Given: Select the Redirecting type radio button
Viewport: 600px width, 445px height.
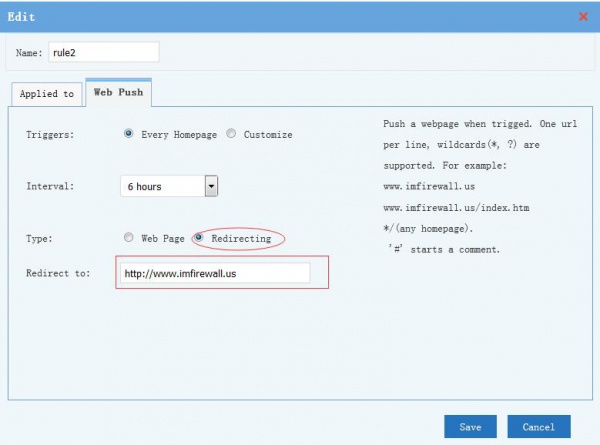Looking at the screenshot, I should tap(199, 238).
